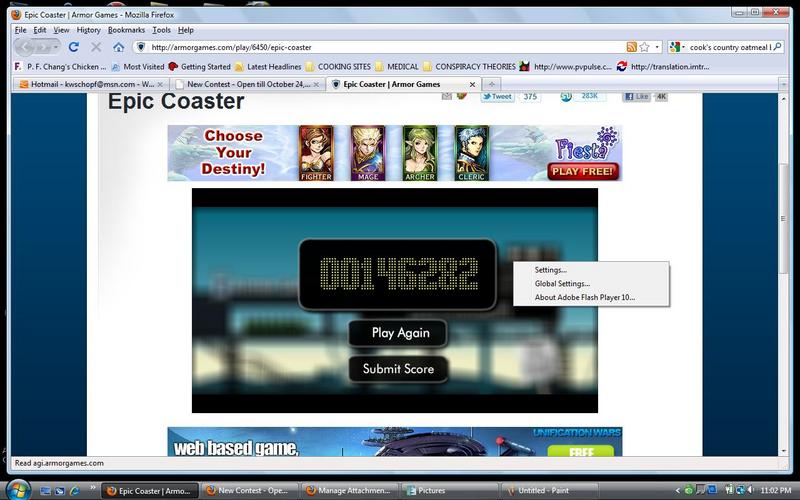This screenshot has width=800, height=500.
Task: Open the list all tabs dropdown
Action: 784,84
